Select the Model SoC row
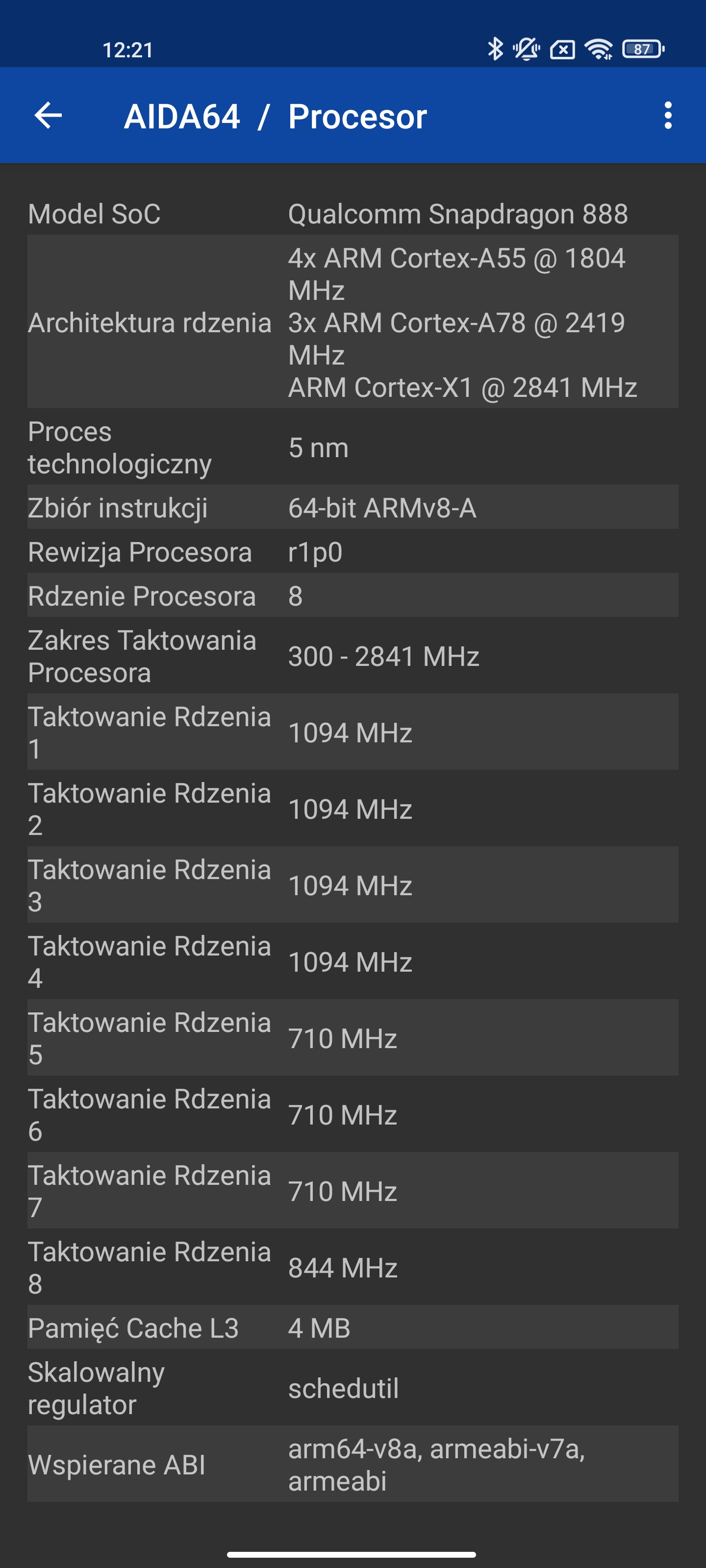 pos(353,214)
